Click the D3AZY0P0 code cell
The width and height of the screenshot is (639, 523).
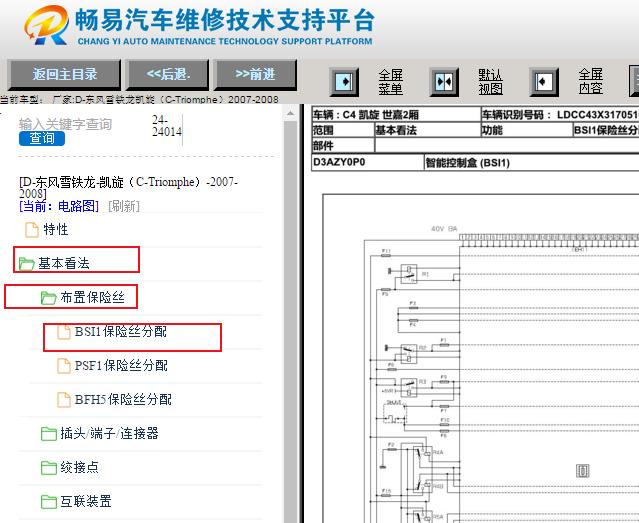368,162
